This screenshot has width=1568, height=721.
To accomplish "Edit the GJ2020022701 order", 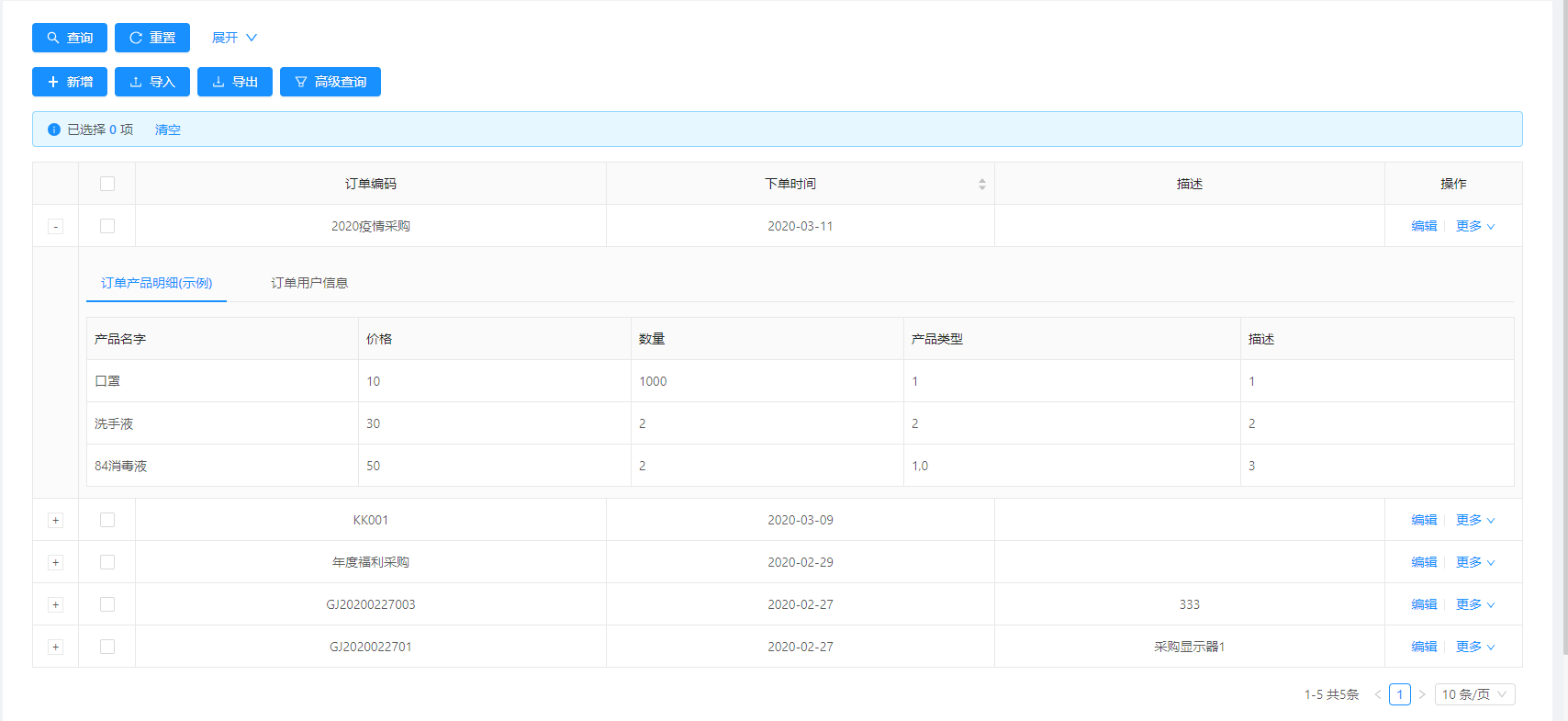I will point(1424,647).
